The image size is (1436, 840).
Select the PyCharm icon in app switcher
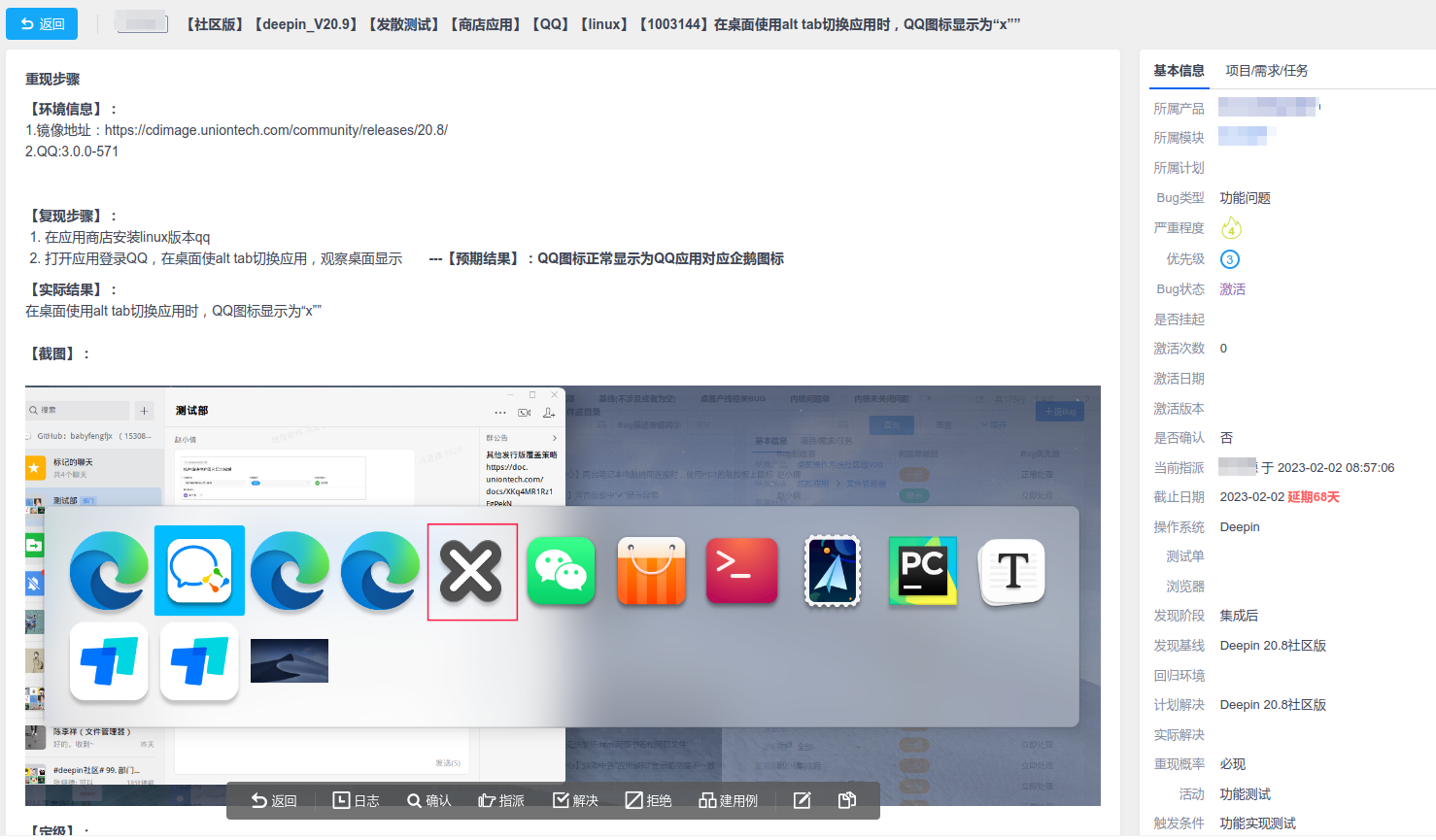click(x=923, y=571)
